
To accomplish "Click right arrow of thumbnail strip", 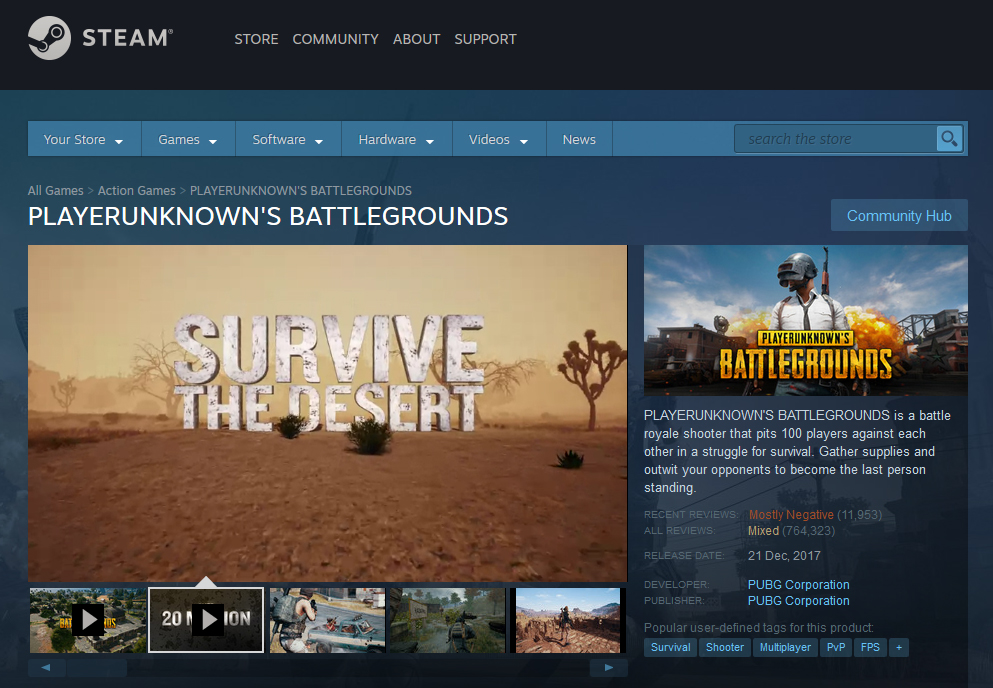I will tap(609, 667).
